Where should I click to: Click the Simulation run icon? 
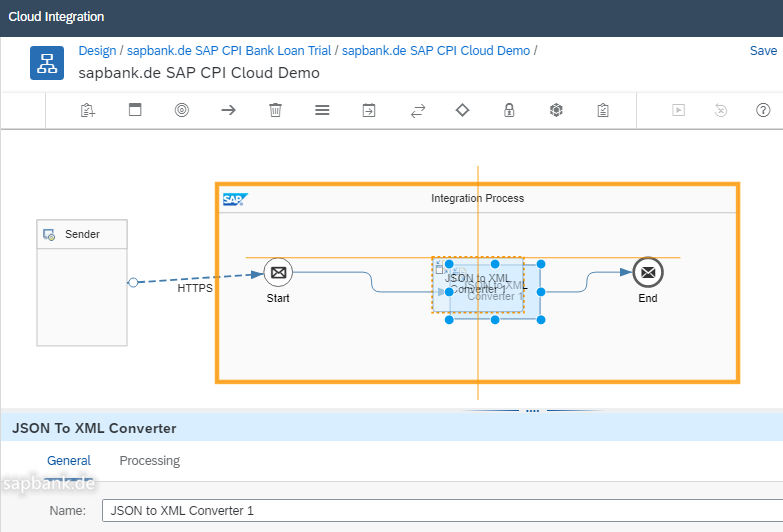(x=679, y=110)
